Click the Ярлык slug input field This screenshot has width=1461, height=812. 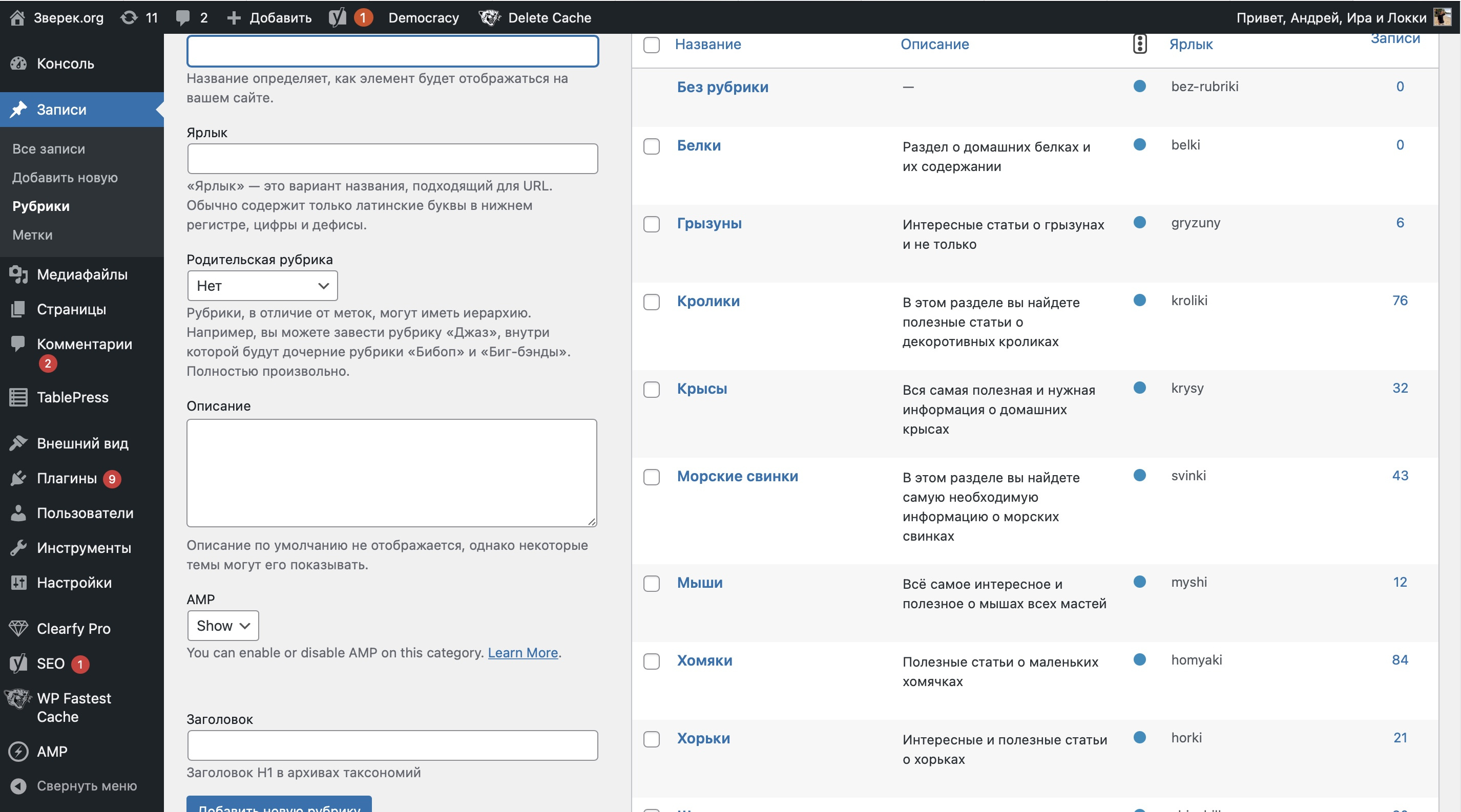392,159
